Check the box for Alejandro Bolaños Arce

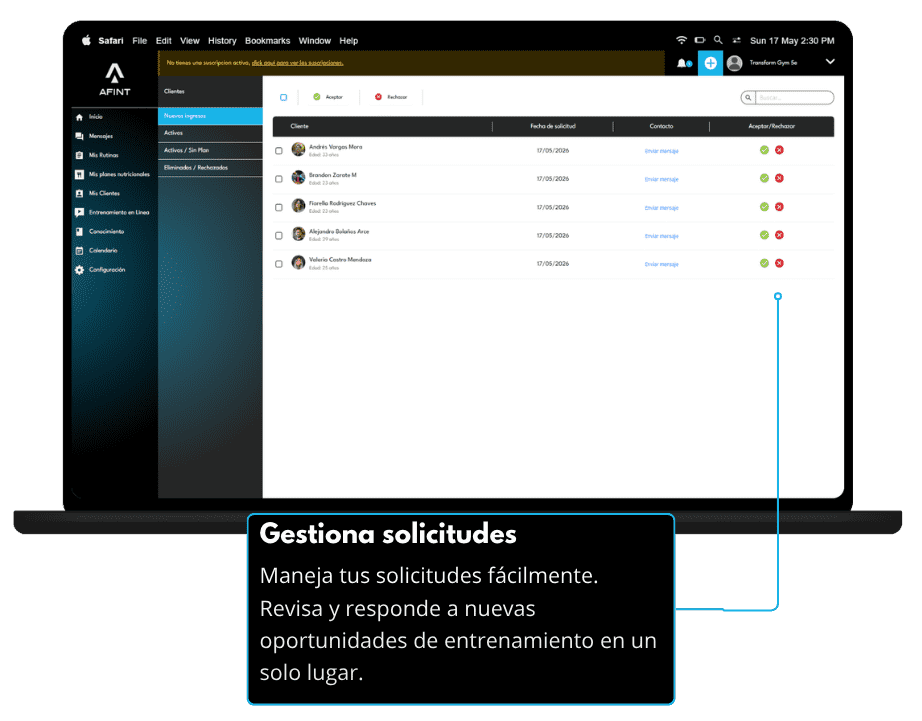pyautogui.click(x=279, y=236)
